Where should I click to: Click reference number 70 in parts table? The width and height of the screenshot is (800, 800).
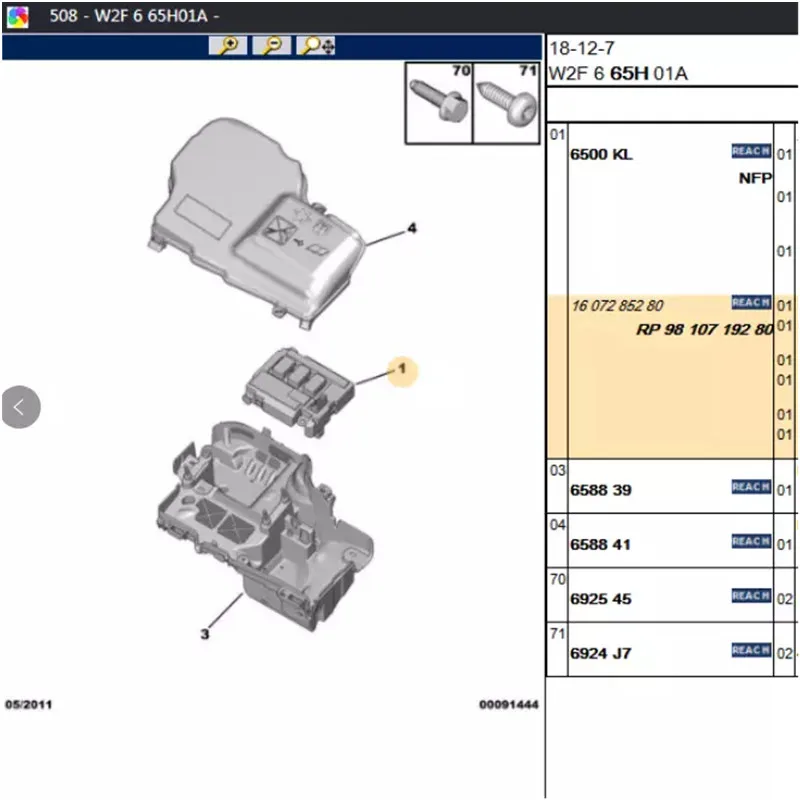(x=557, y=580)
